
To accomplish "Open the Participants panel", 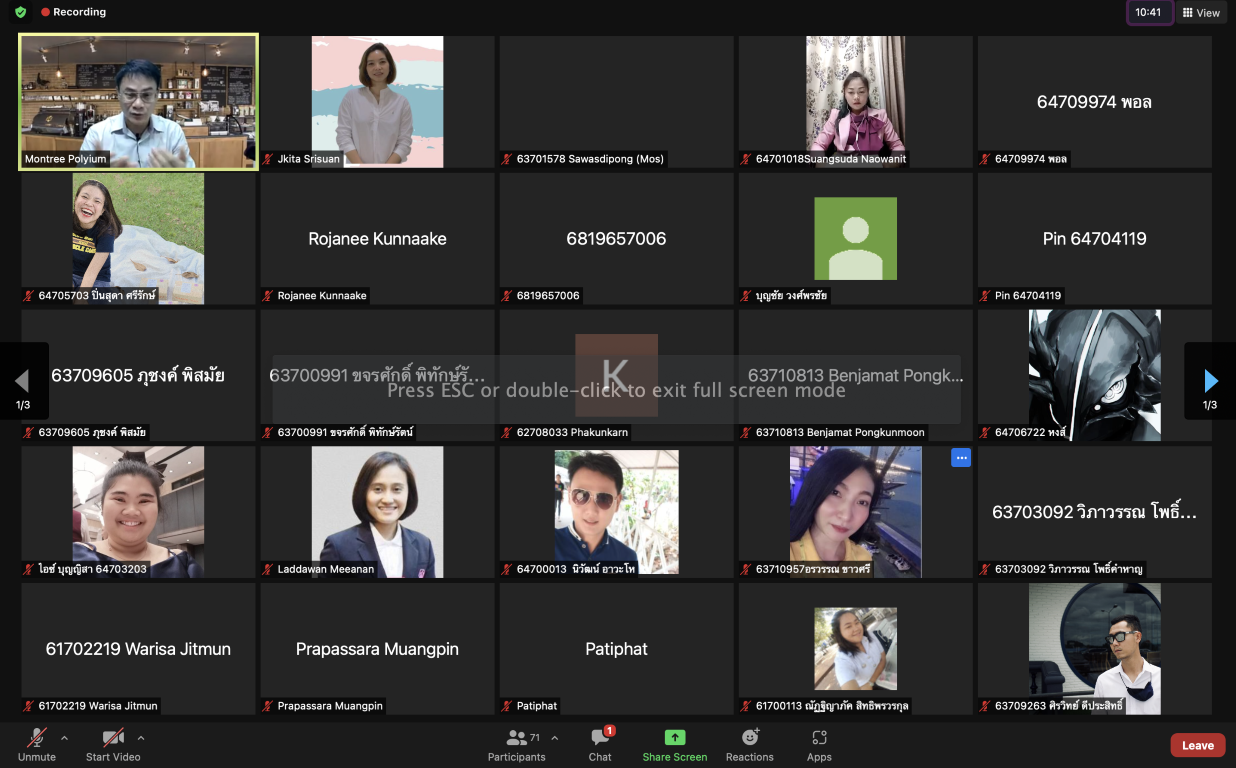I will point(517,744).
